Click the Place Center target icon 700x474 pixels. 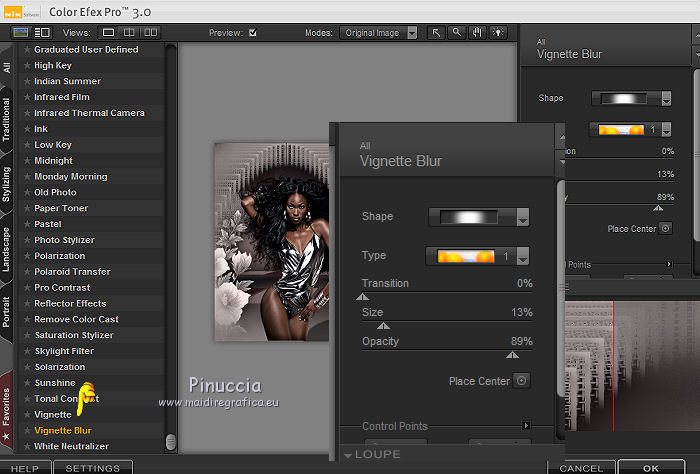(x=520, y=381)
